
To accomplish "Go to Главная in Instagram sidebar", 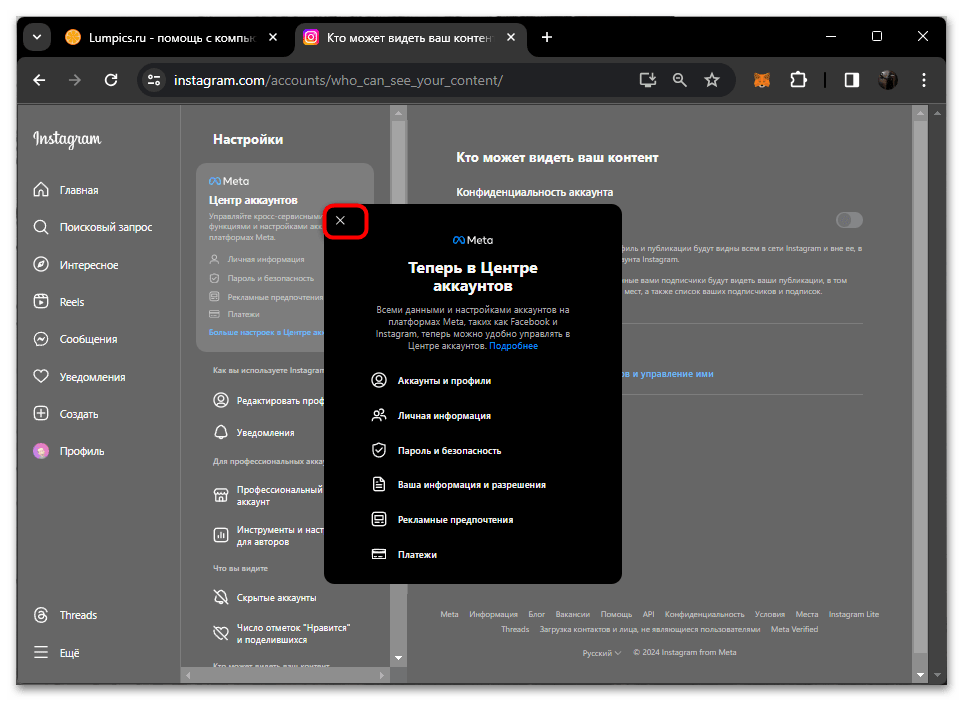I will pos(66,190).
